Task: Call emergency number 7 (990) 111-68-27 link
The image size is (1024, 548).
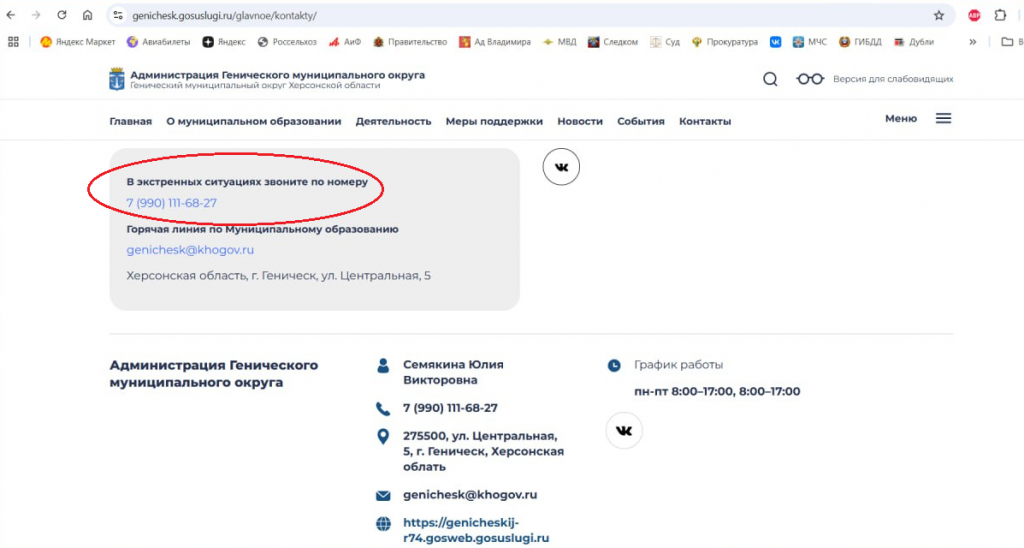Action: coord(172,203)
